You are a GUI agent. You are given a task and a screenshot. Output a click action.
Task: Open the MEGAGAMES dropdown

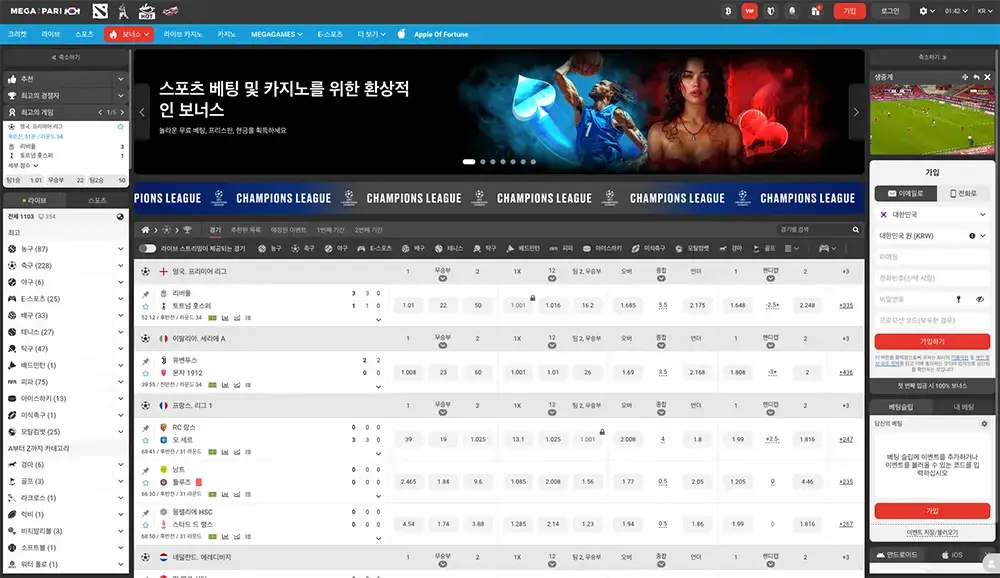277,34
